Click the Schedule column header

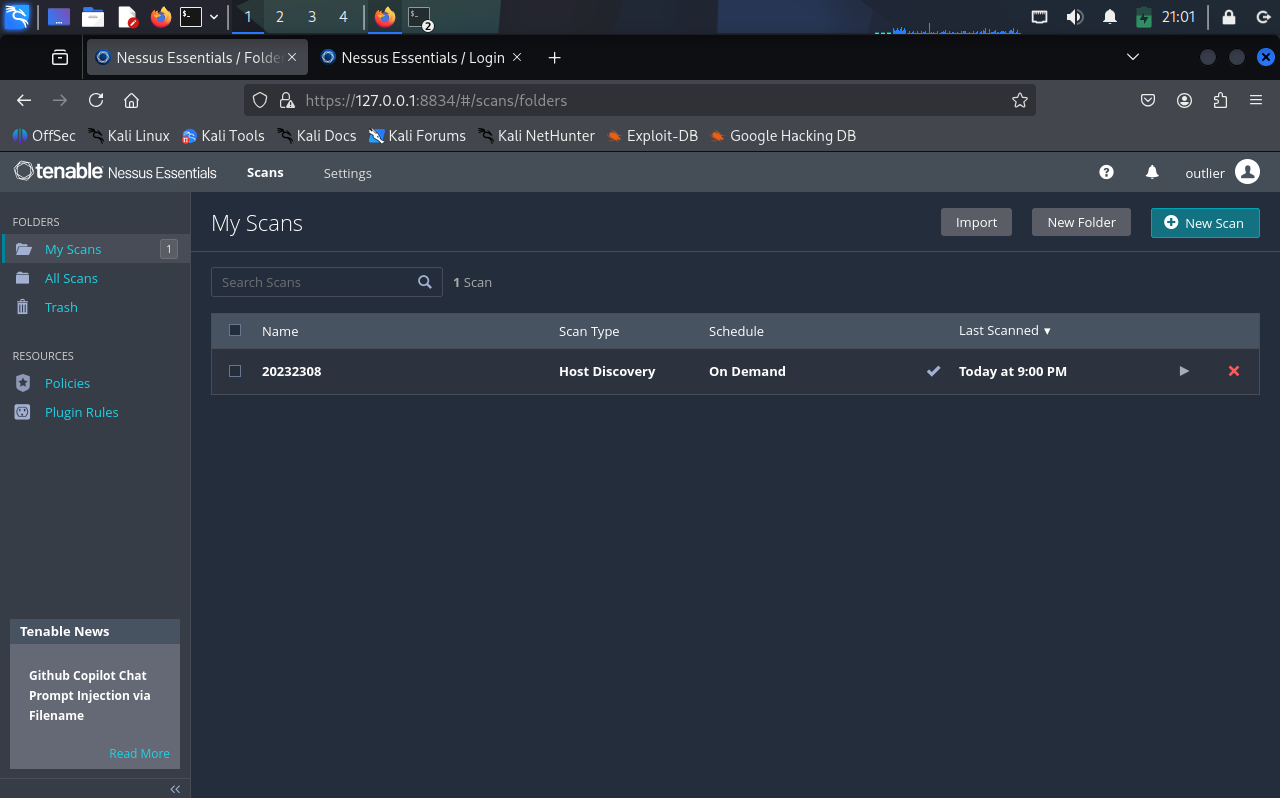tap(736, 331)
